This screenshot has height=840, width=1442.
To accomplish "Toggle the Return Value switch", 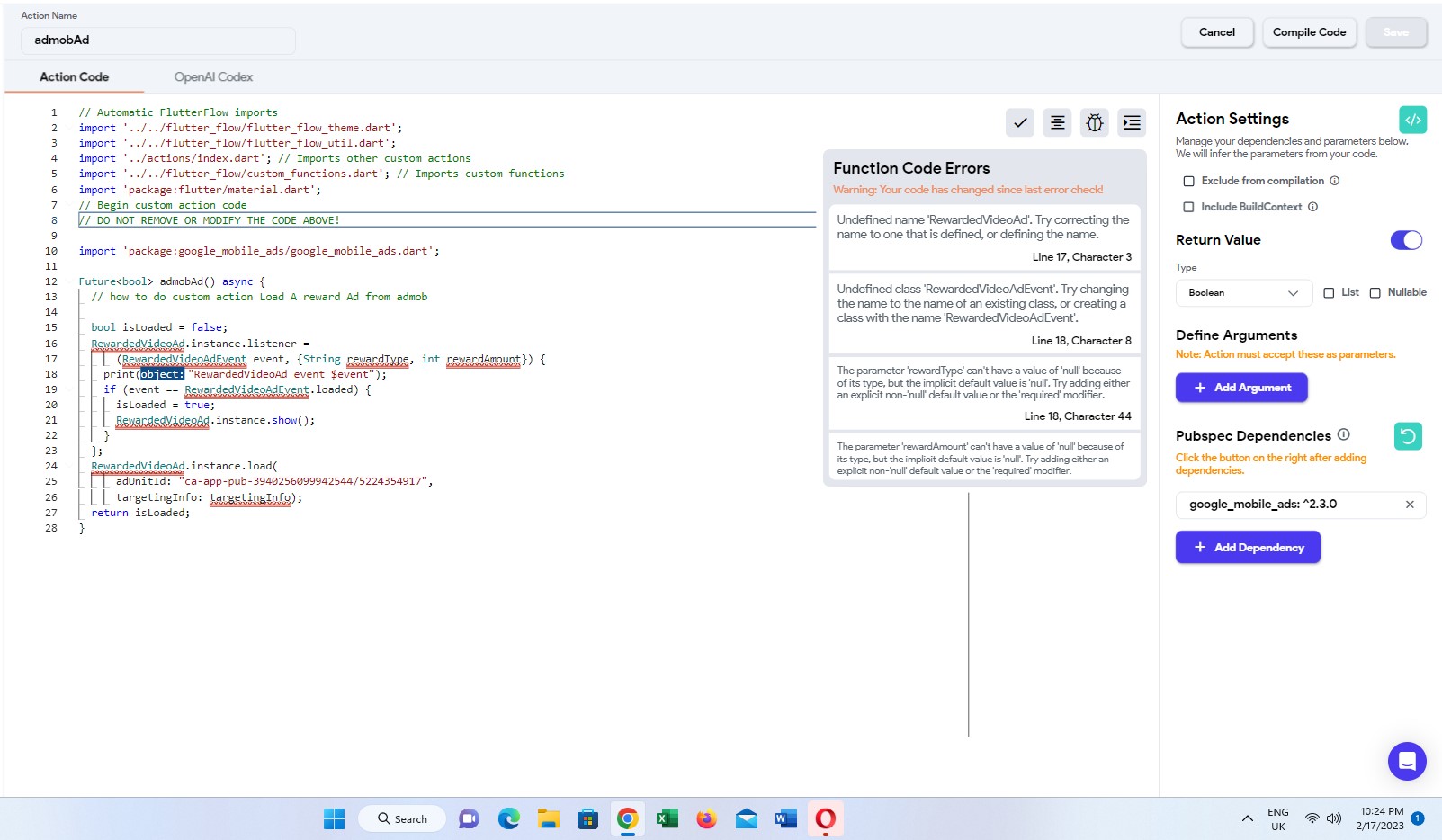I will point(1406,240).
